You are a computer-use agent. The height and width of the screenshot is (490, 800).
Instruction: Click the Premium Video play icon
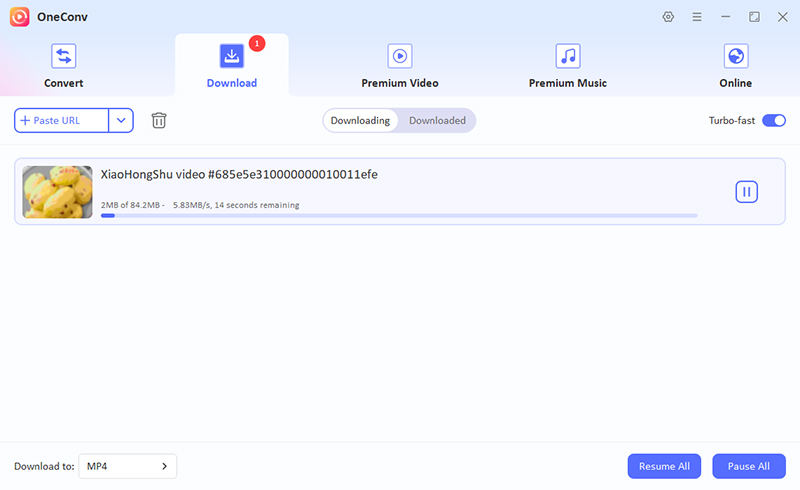[x=399, y=56]
